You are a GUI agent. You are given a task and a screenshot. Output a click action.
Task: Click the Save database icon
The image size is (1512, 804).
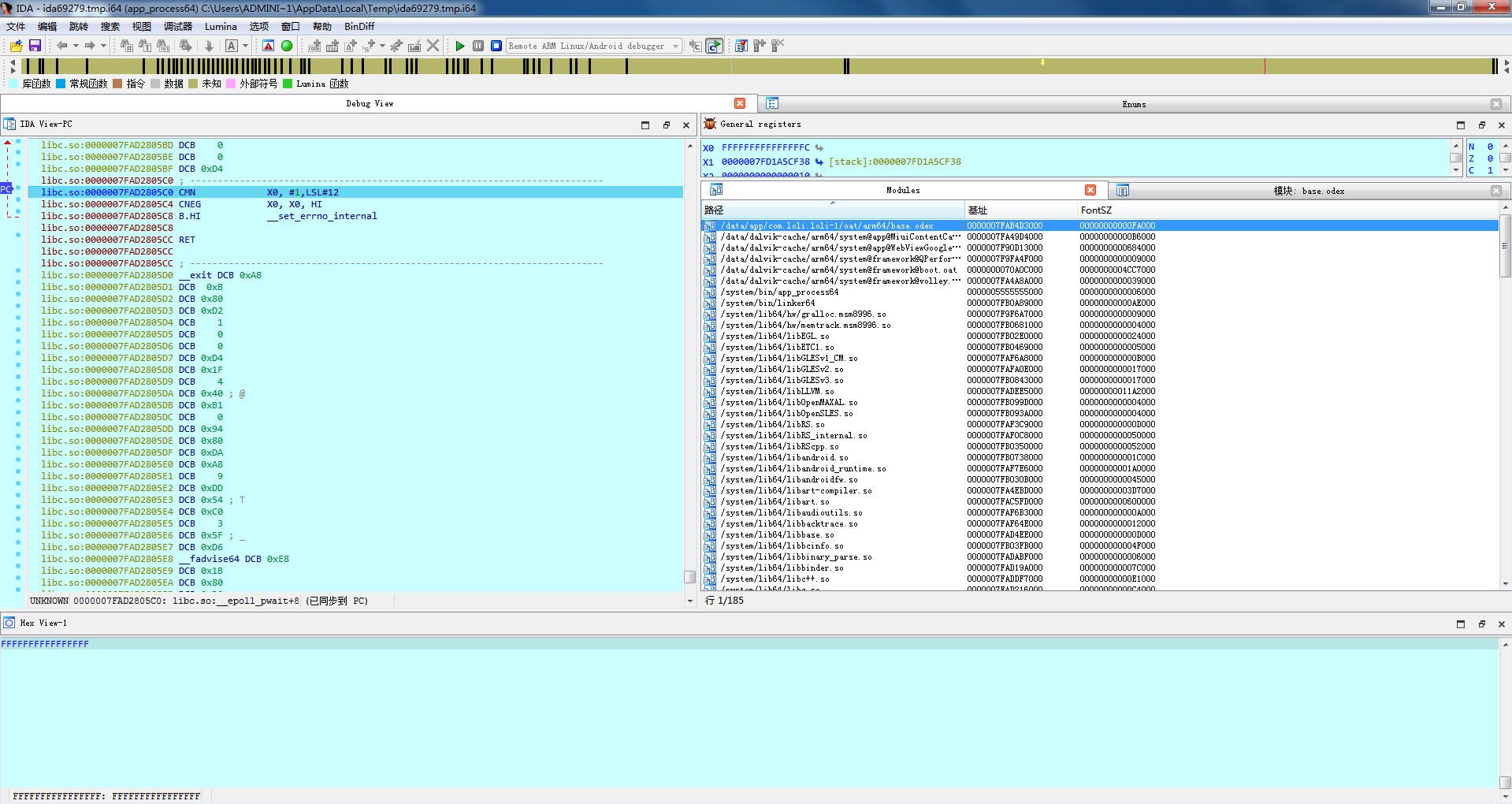35,46
